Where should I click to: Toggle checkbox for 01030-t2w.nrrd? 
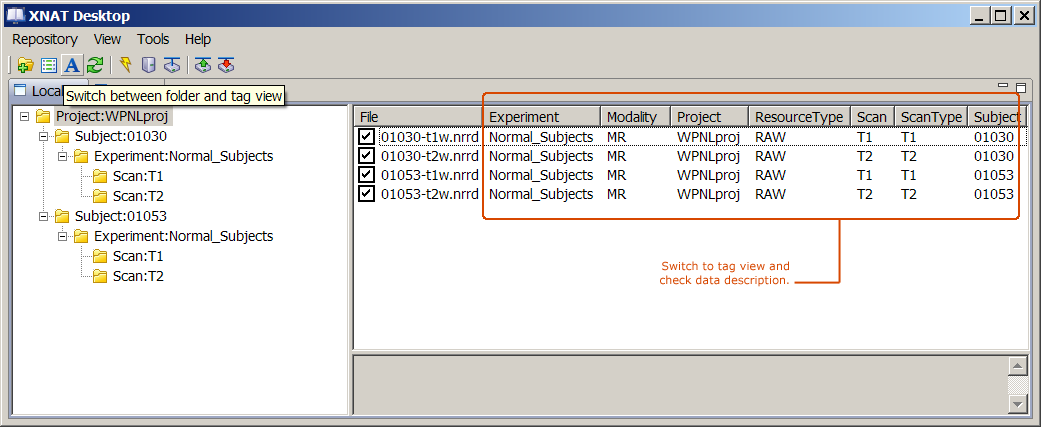(x=367, y=156)
